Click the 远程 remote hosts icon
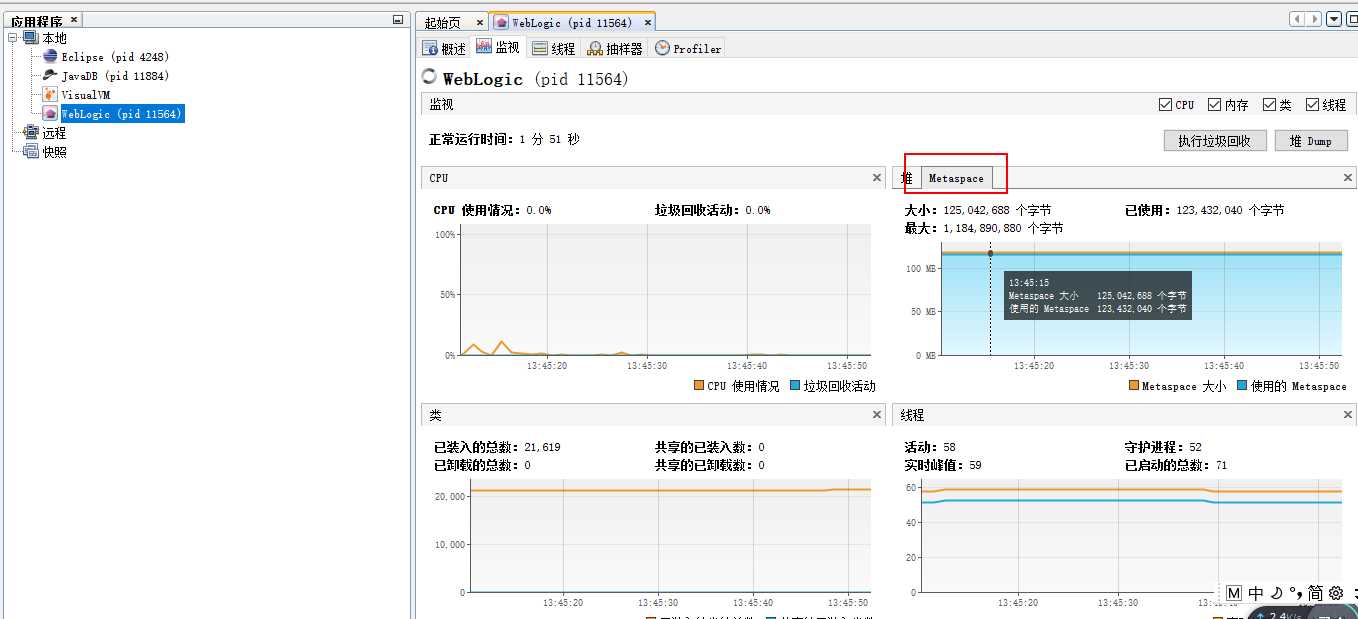1358x619 pixels. tap(31, 133)
